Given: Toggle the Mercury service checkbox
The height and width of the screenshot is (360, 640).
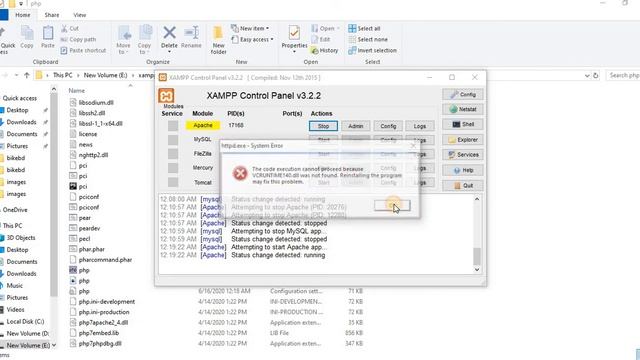Looking at the screenshot, I should pyautogui.click(x=173, y=168).
